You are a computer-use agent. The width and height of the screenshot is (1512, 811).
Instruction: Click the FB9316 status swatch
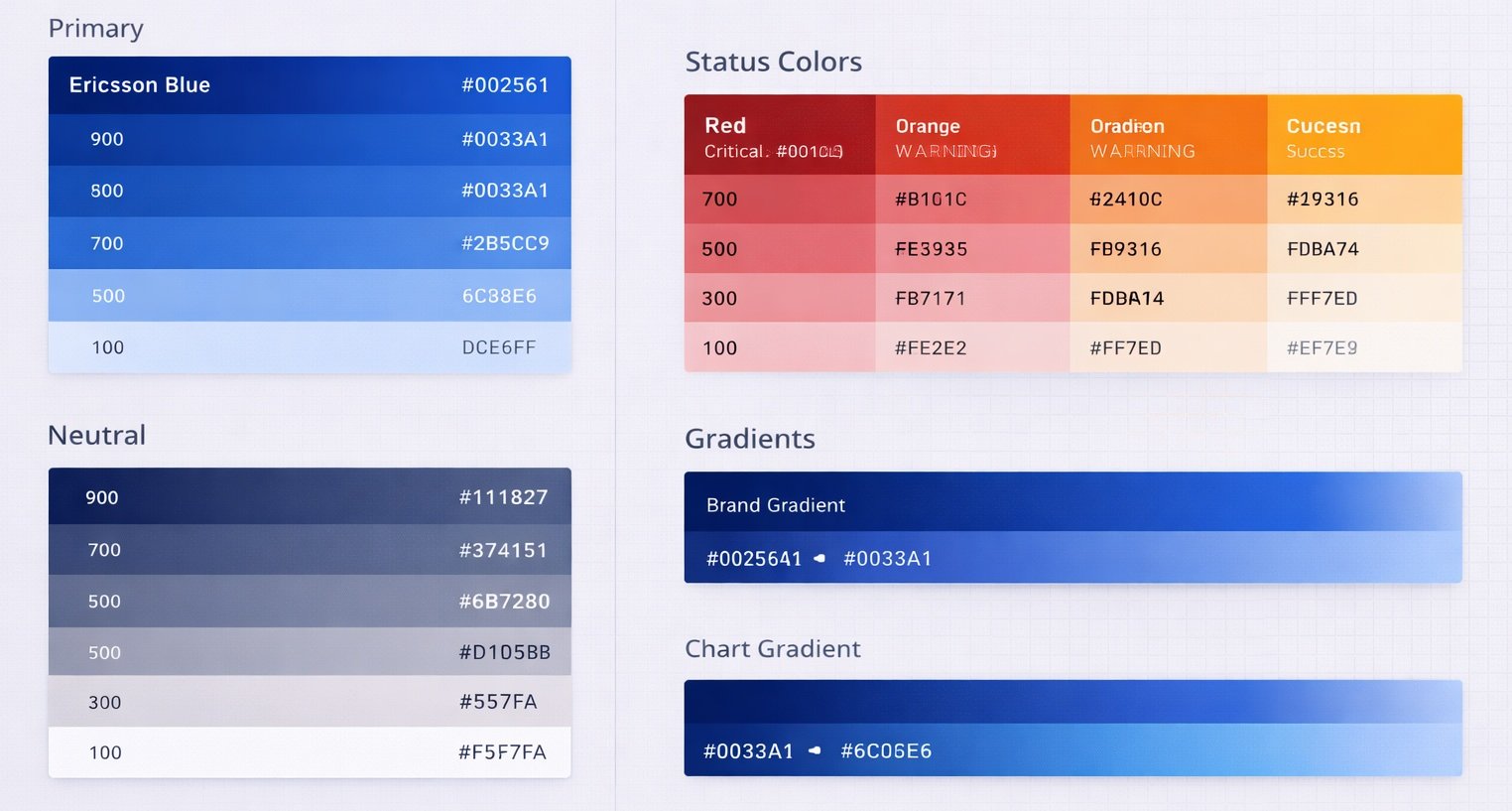(x=1169, y=249)
